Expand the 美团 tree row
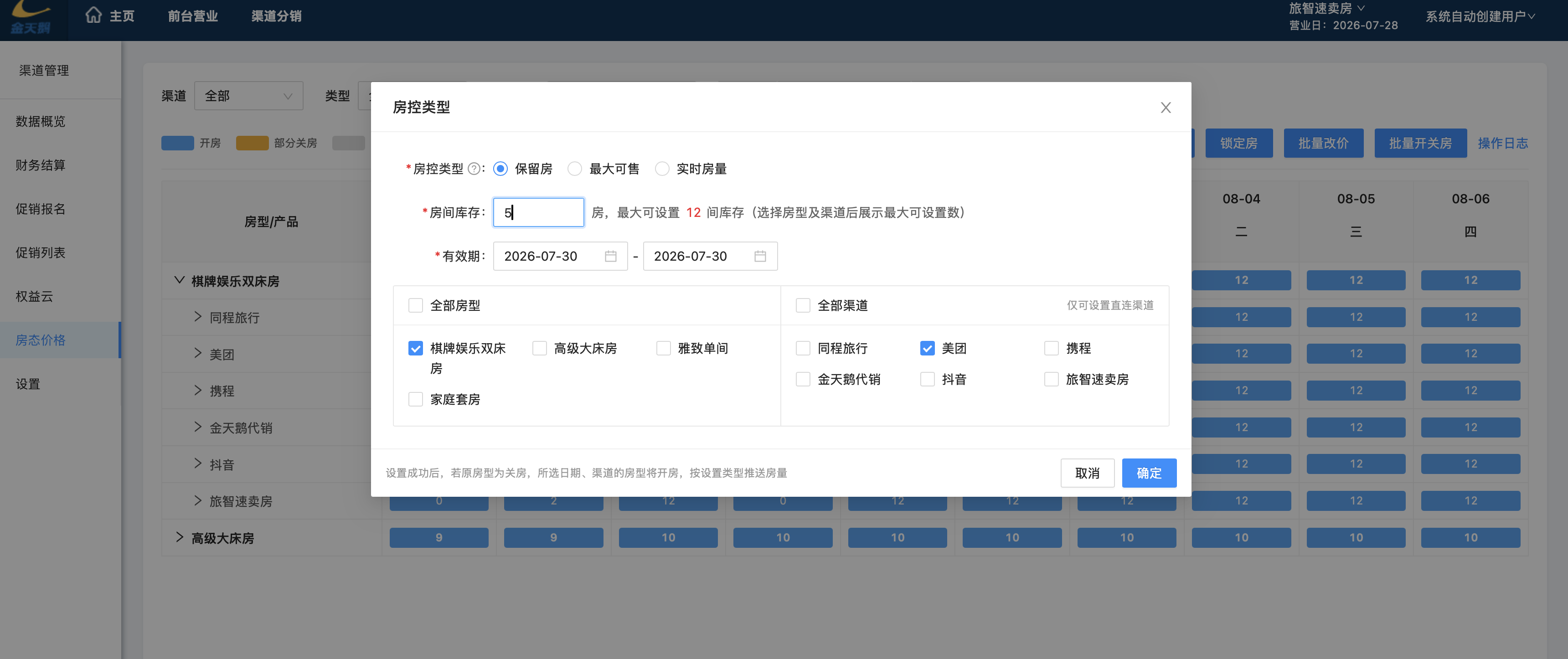Image resolution: width=1568 pixels, height=659 pixels. 198,354
